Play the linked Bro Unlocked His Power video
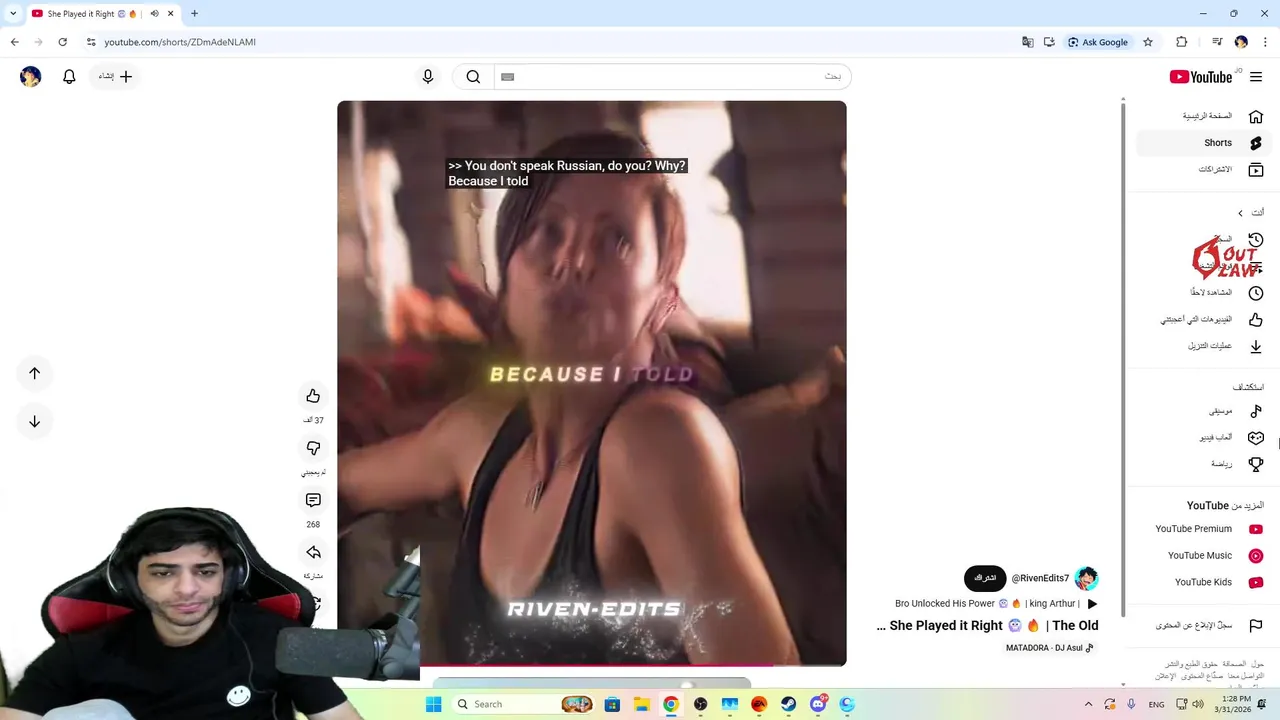The width and height of the screenshot is (1280, 720). pos(996,604)
